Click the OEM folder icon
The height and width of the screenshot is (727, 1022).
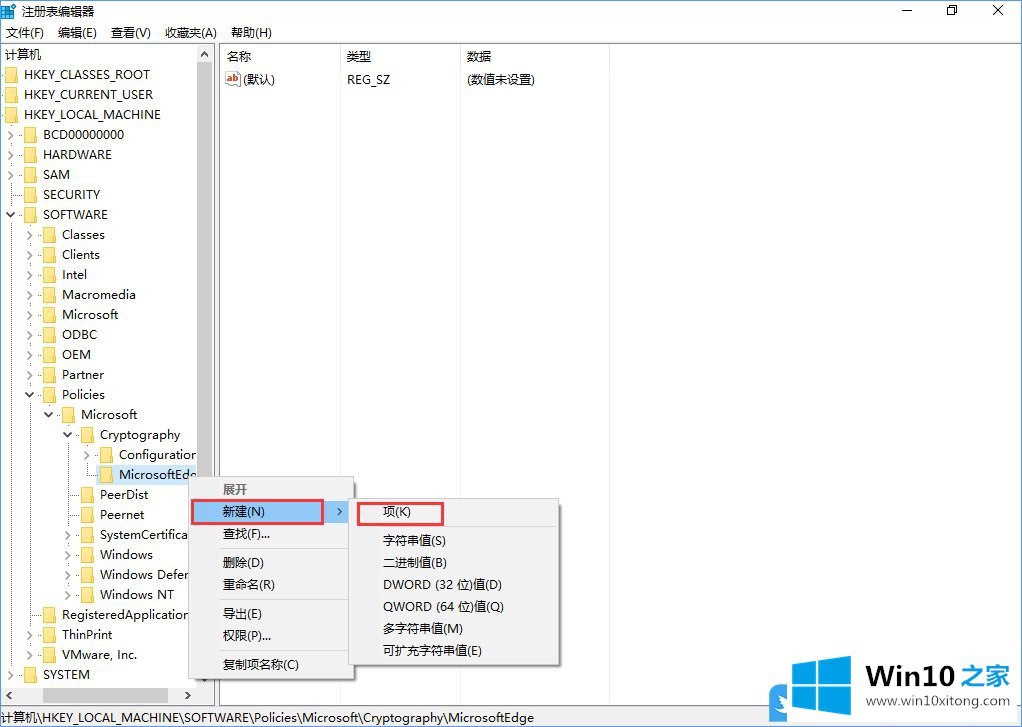[x=49, y=355]
